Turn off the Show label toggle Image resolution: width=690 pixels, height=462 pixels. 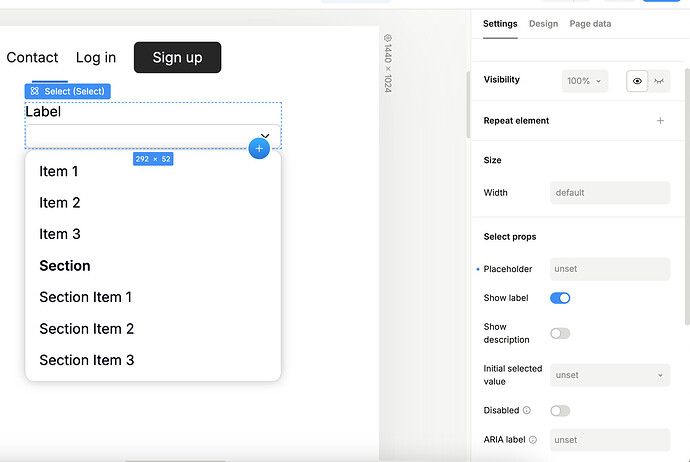pos(560,298)
